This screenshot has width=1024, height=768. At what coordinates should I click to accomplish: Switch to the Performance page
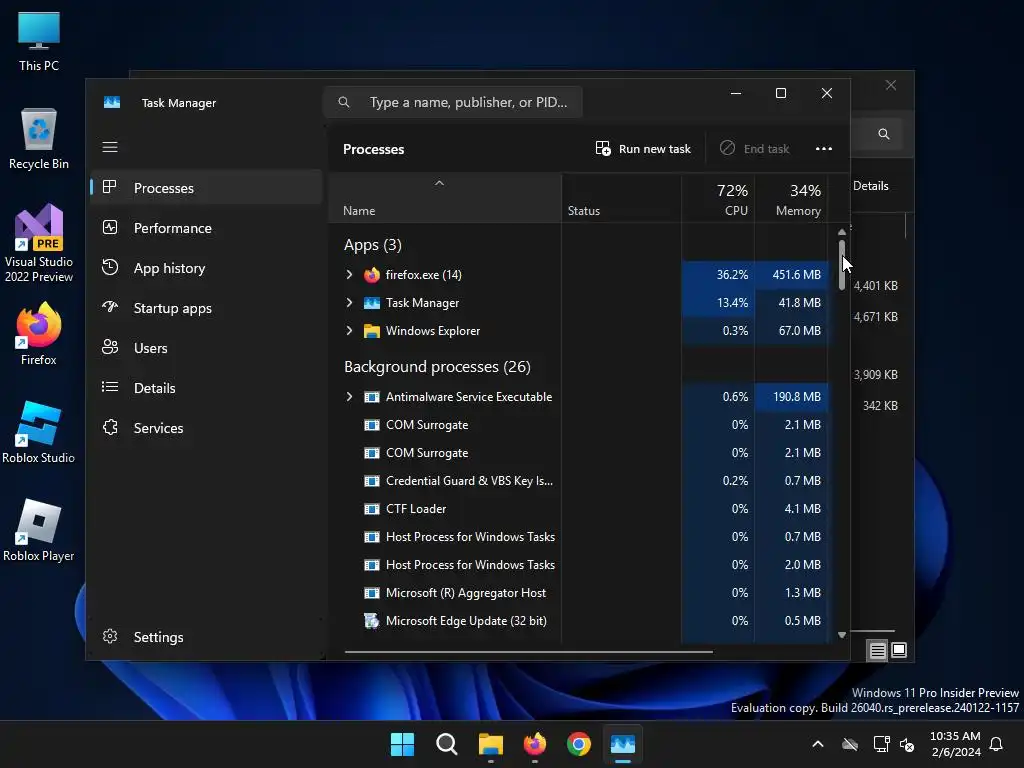click(x=206, y=228)
